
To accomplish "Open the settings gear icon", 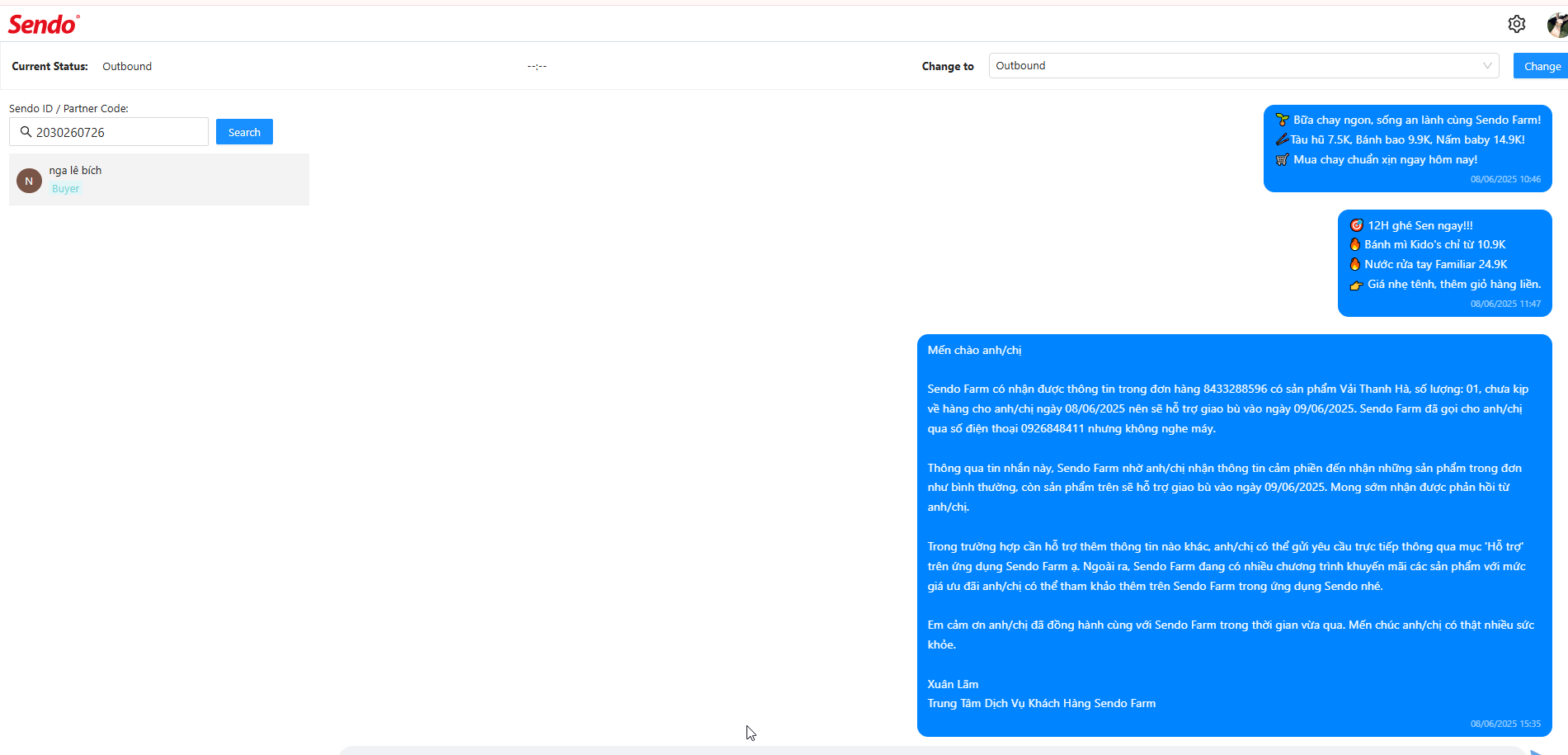I will 1516,24.
